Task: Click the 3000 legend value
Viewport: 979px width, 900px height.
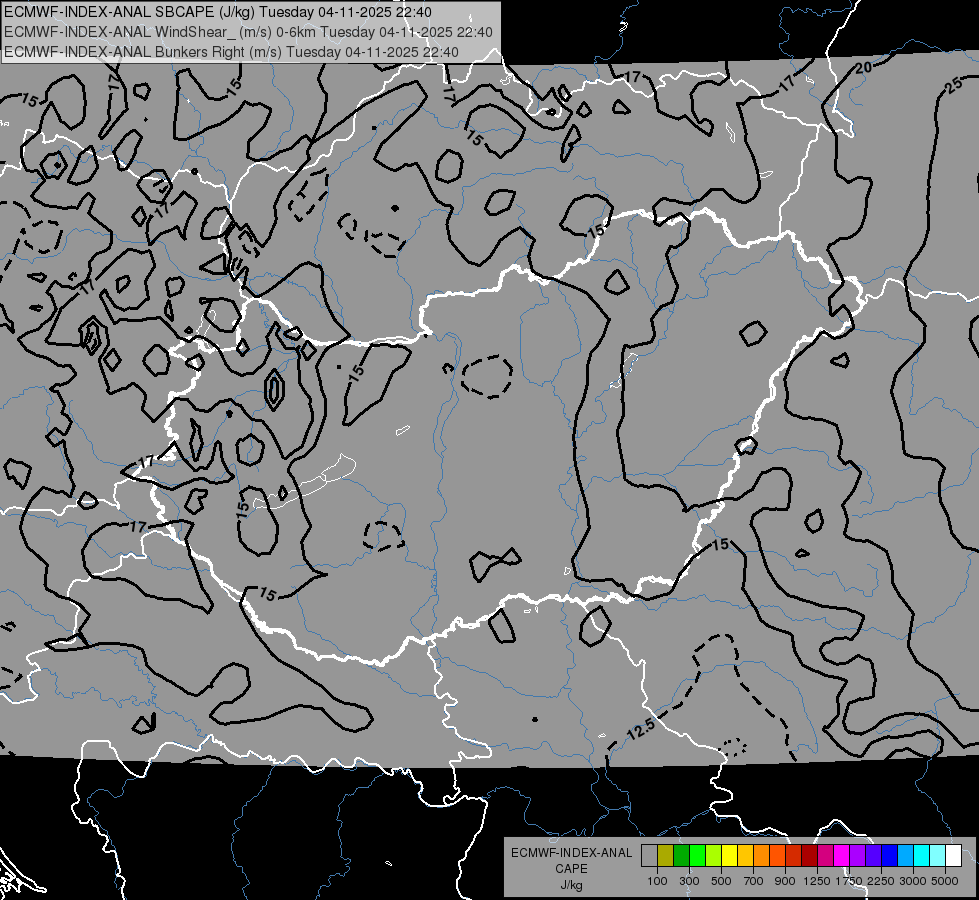Action: [x=913, y=881]
